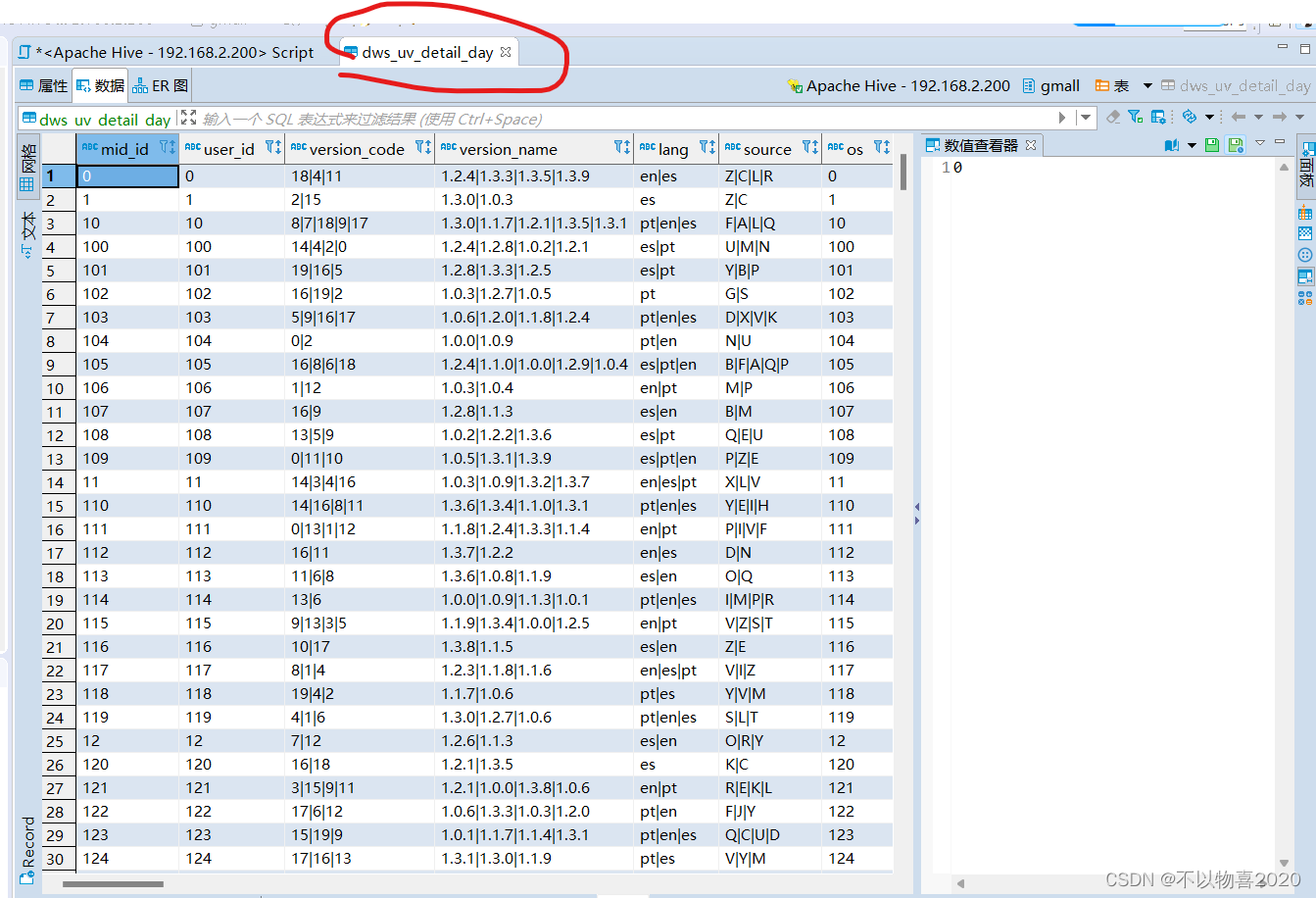Click the version_code cell 18|4|11
Viewport: 1316px width, 898px height.
(360, 176)
